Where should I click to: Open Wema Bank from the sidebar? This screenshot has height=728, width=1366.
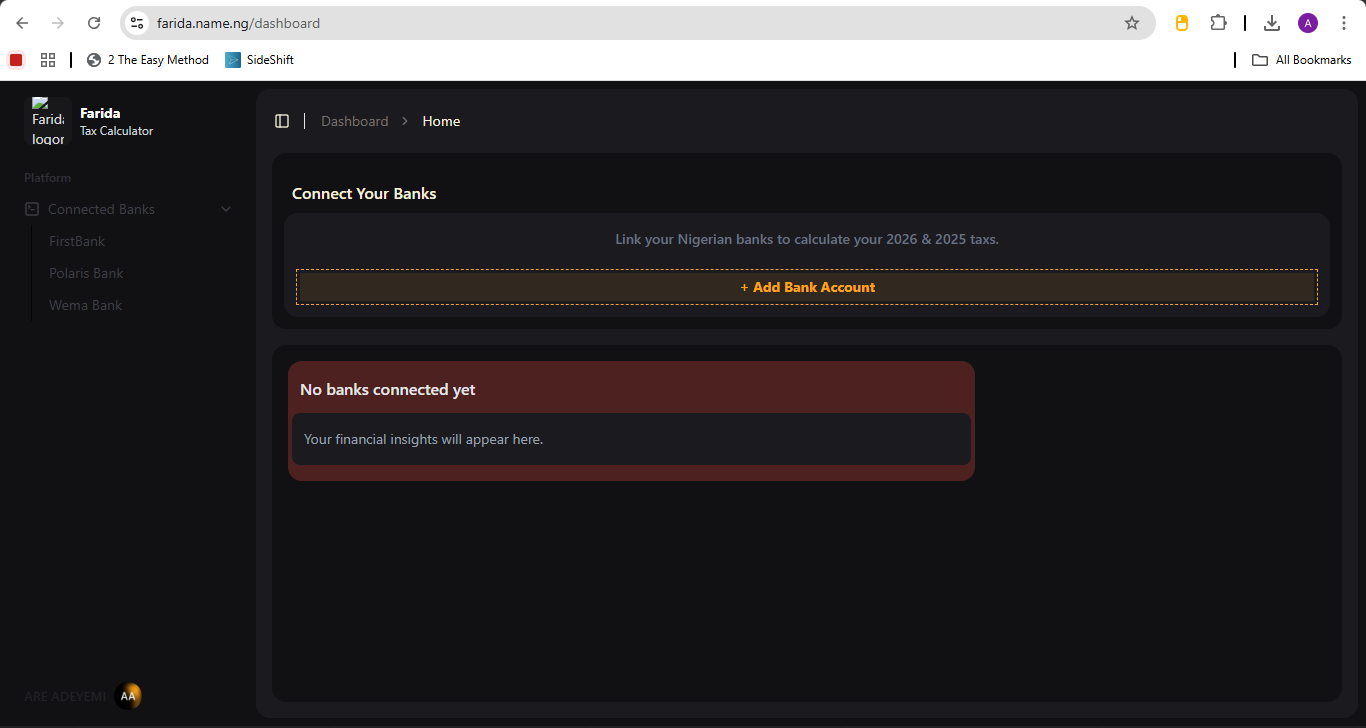(85, 305)
